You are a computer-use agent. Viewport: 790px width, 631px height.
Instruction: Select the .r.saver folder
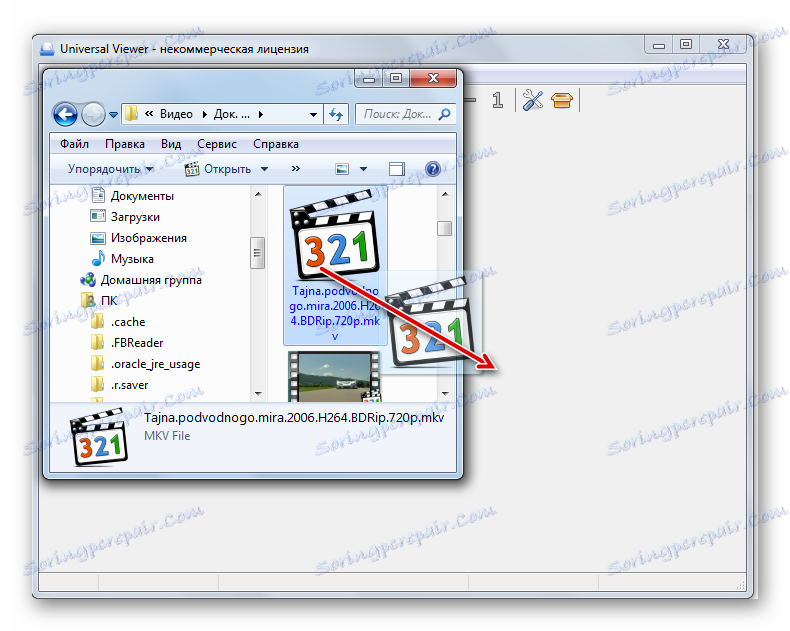pos(129,385)
